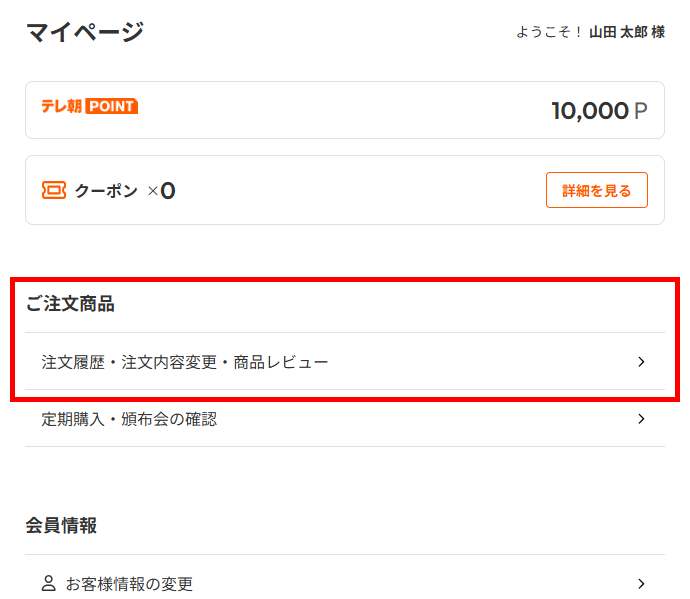Viewport: 690px width, 599px height.
Task: Click the person icon beside お客様情報の変更
Action: click(48, 583)
